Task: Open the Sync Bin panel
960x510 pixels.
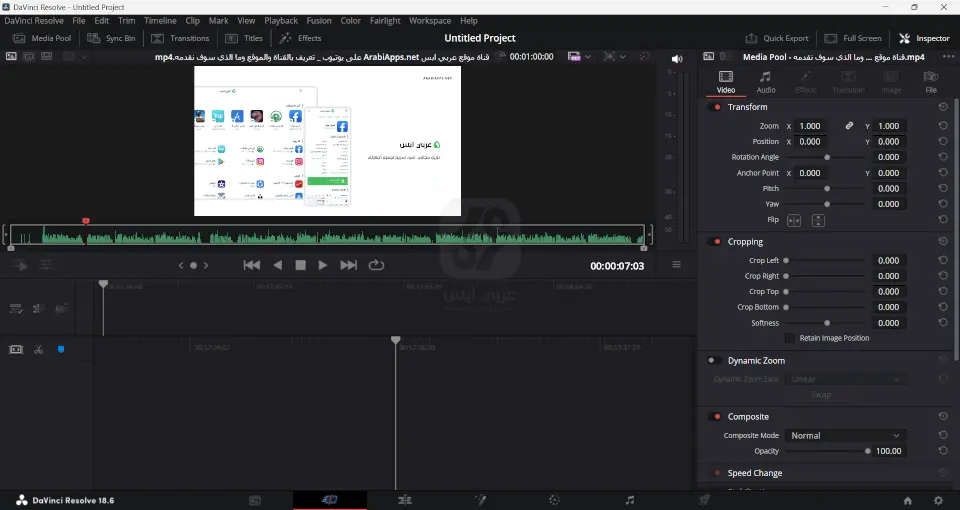Action: pos(111,38)
